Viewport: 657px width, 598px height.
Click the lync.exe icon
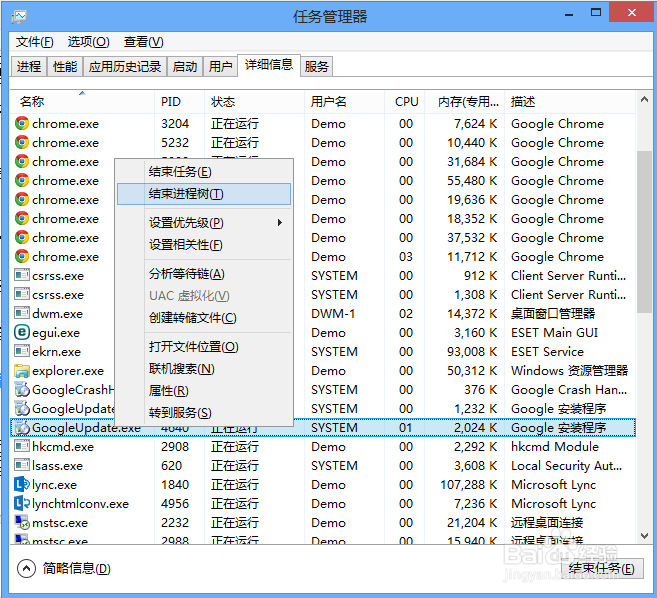click(x=22, y=484)
